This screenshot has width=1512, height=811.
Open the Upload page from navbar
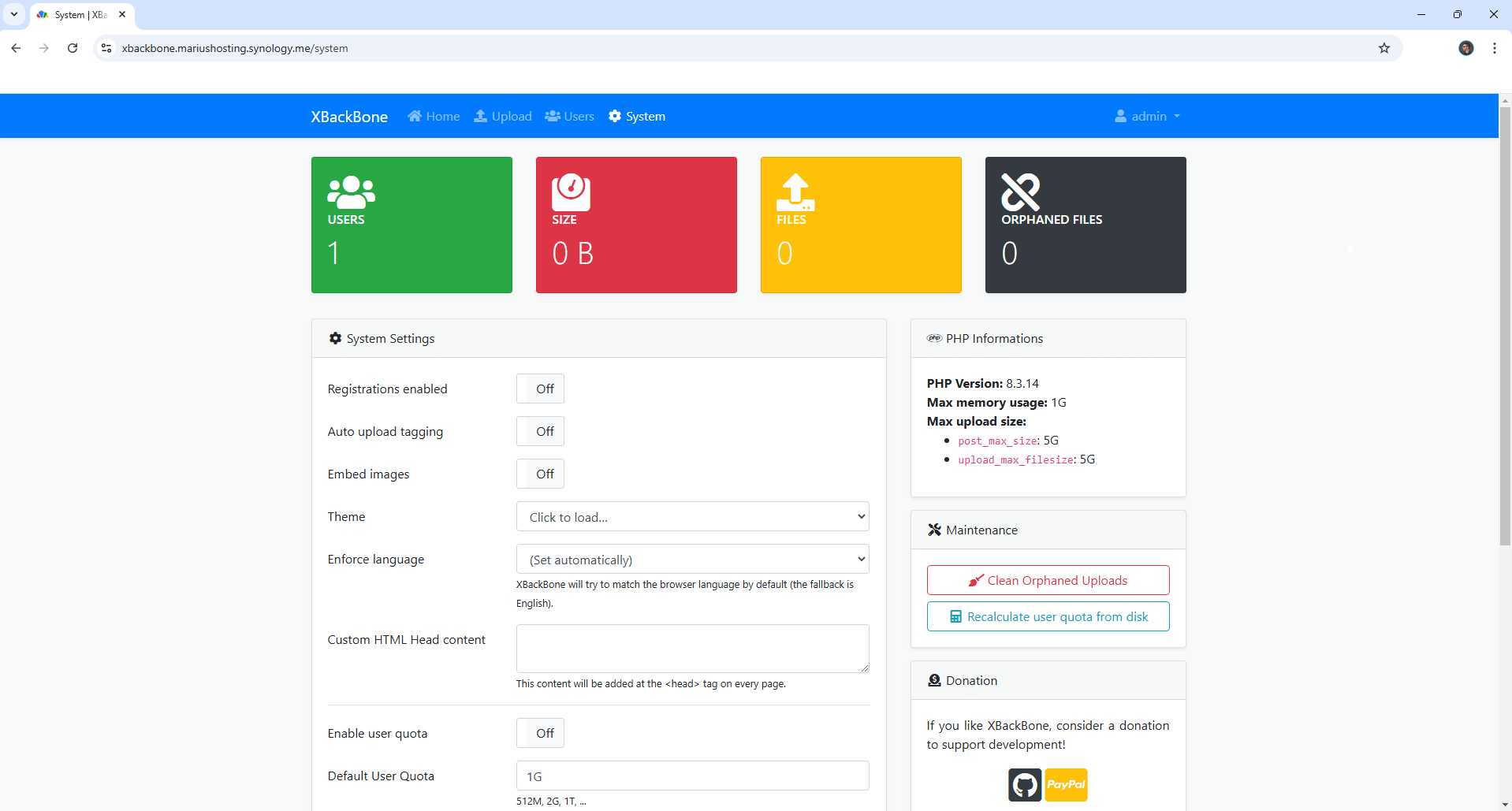coord(503,116)
